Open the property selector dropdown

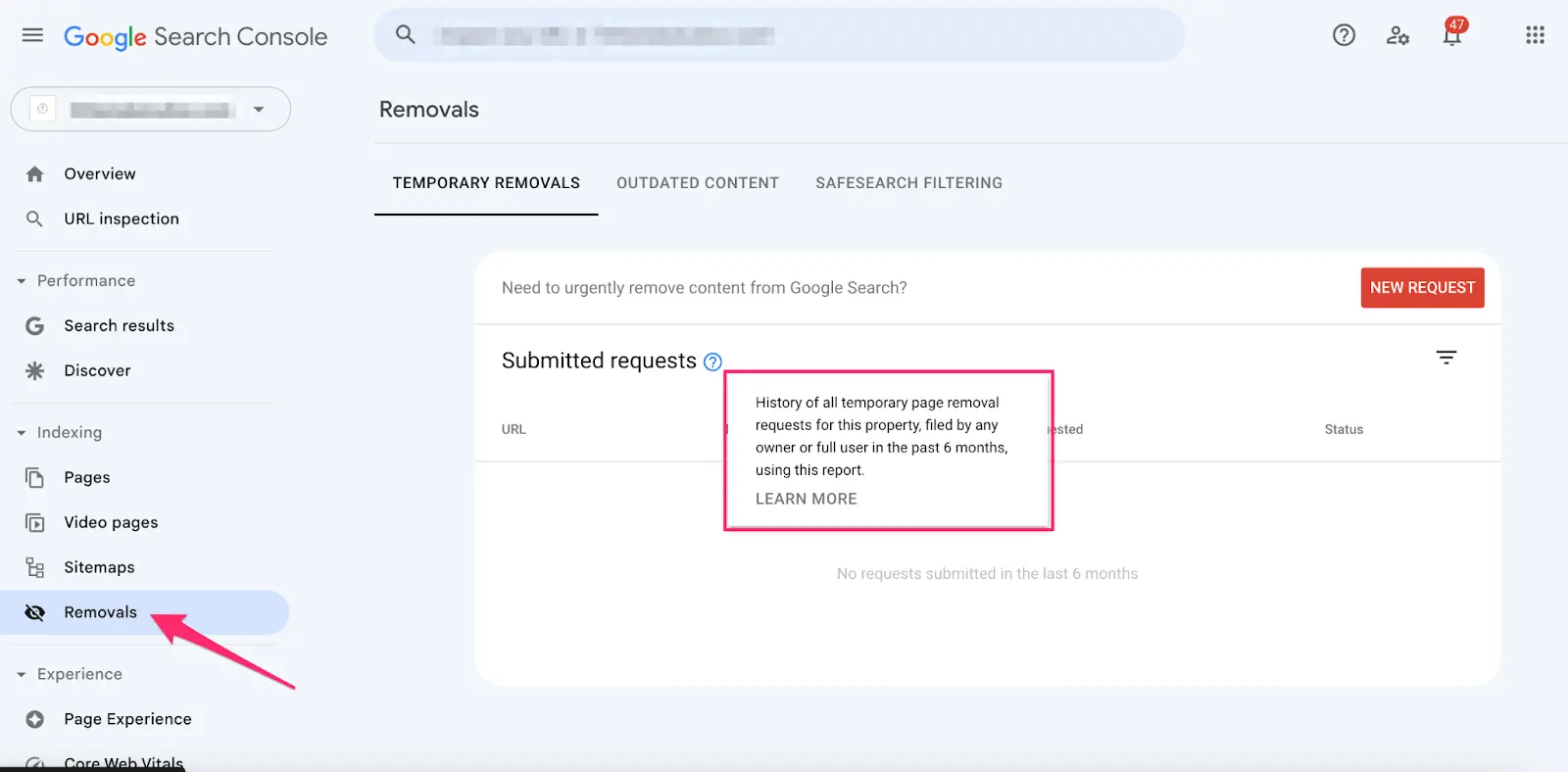point(151,109)
